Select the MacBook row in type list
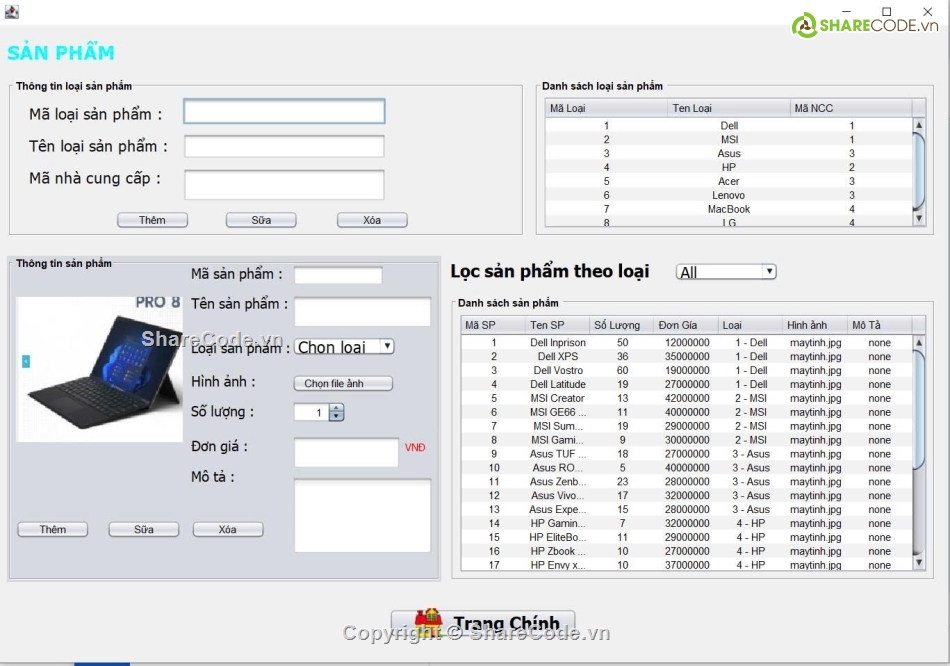Image resolution: width=950 pixels, height=666 pixels. click(x=729, y=209)
